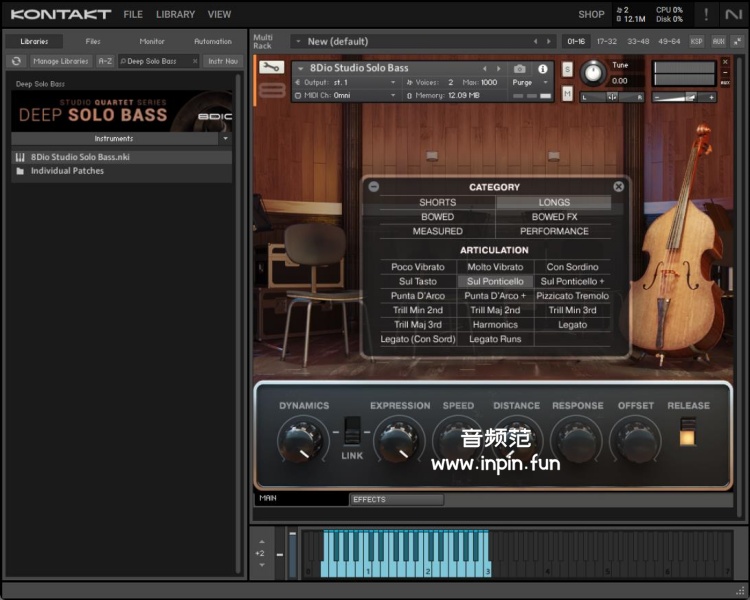Open the instrument info icon
Screen dimensions: 750x600
coord(543,69)
